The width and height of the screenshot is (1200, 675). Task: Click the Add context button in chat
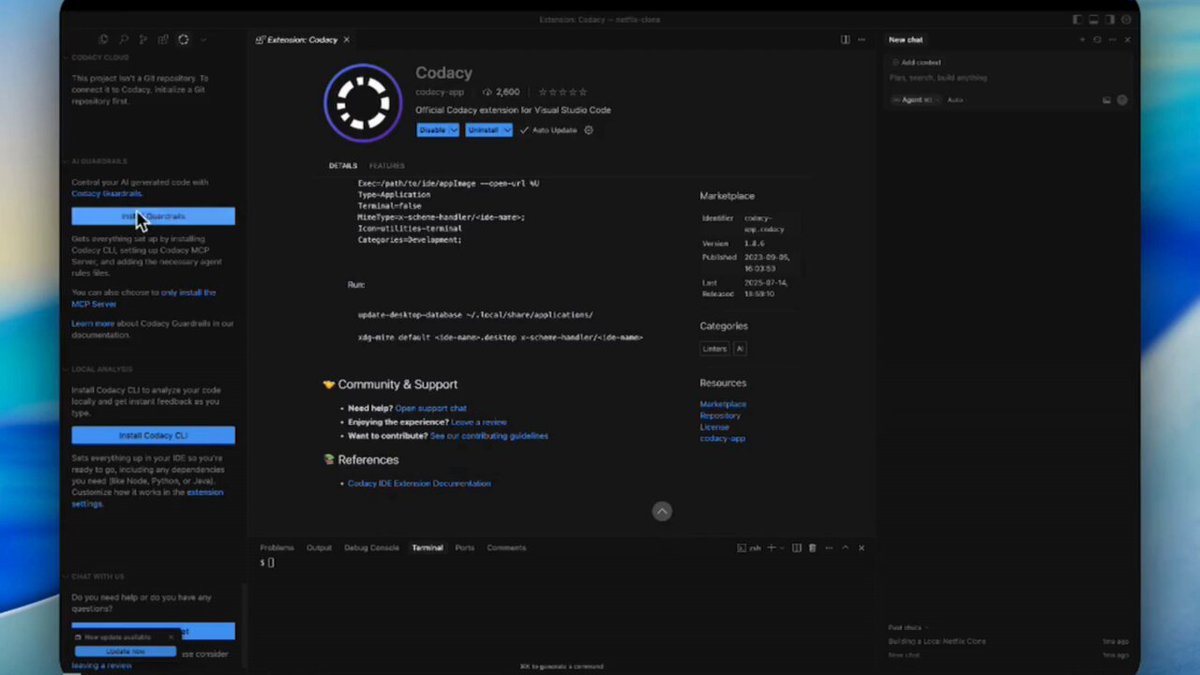(916, 62)
